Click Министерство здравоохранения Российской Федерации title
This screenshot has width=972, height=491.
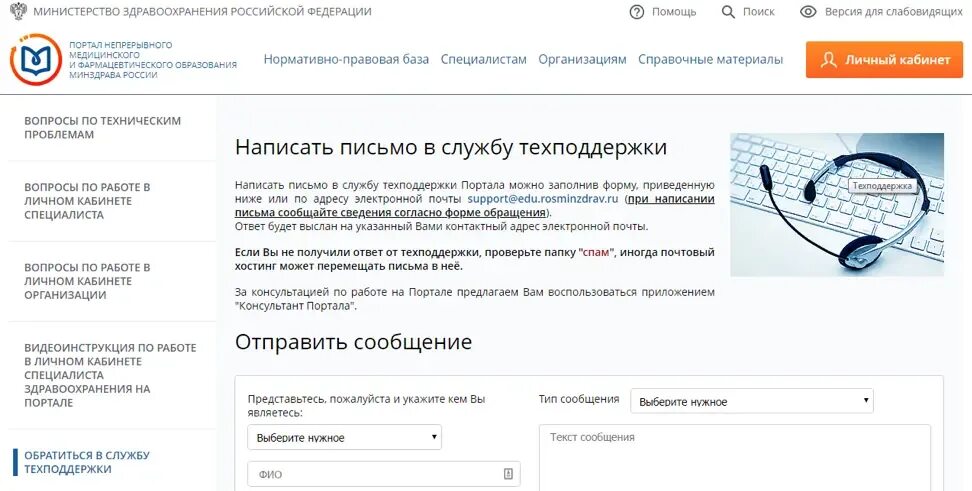(x=203, y=12)
